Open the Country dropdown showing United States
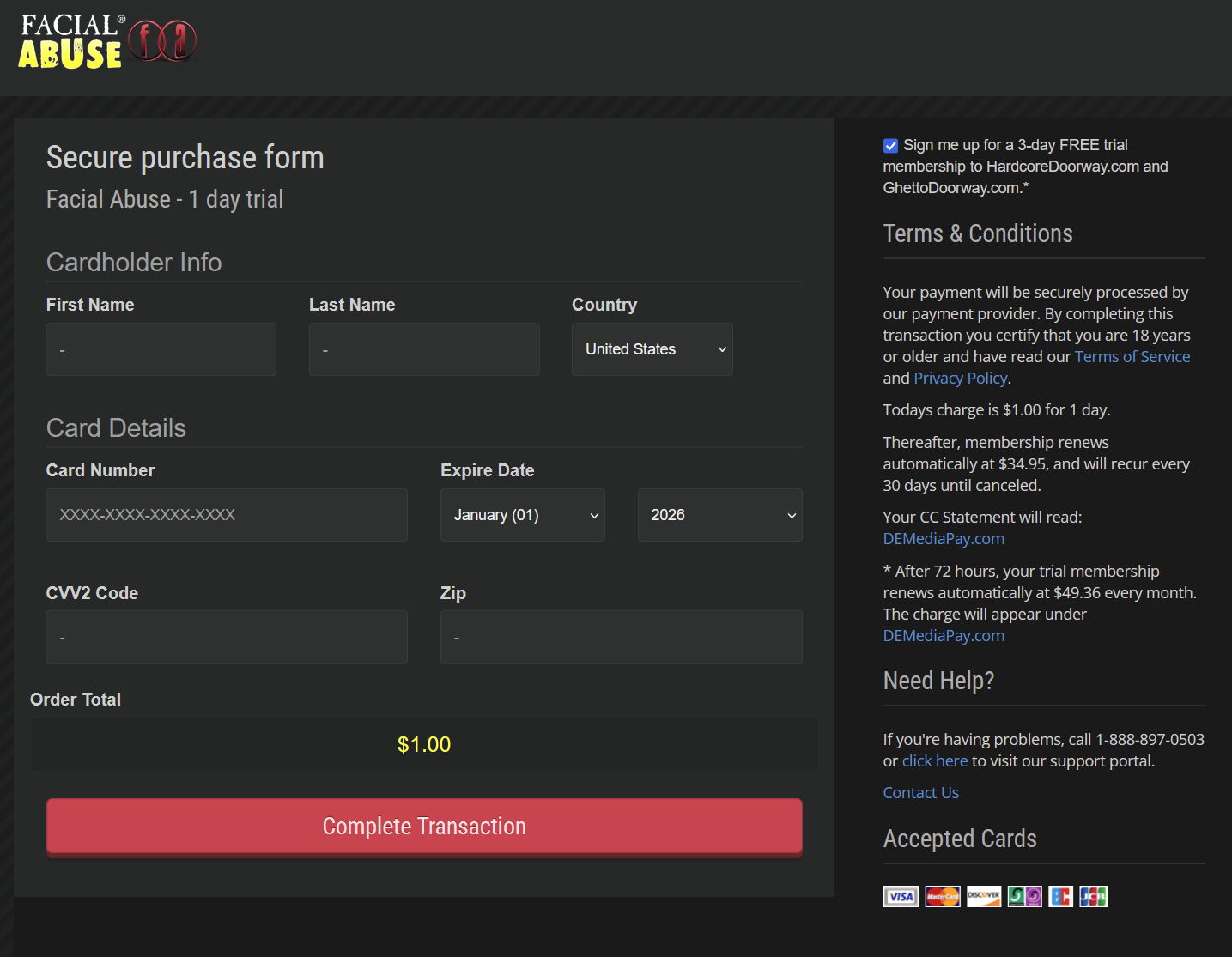1232x957 pixels. click(x=652, y=349)
